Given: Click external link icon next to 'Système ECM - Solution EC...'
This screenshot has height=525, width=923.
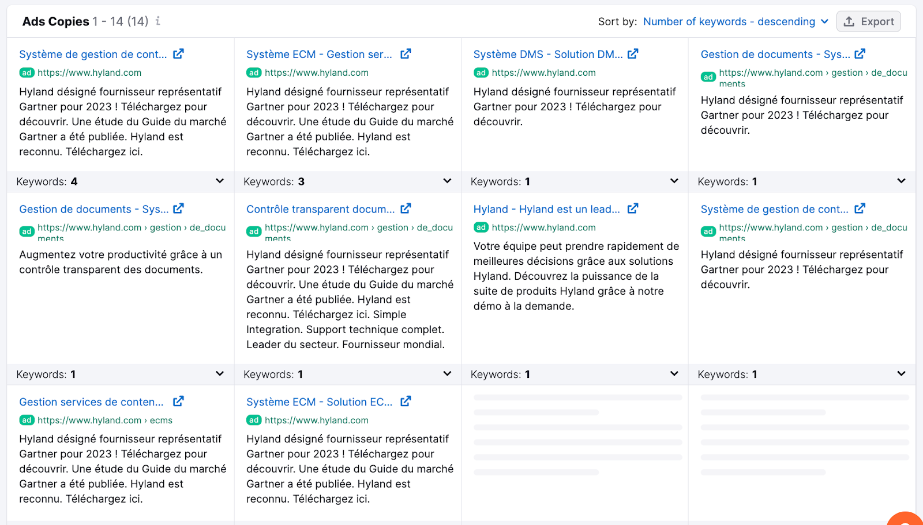Looking at the screenshot, I should [x=405, y=402].
